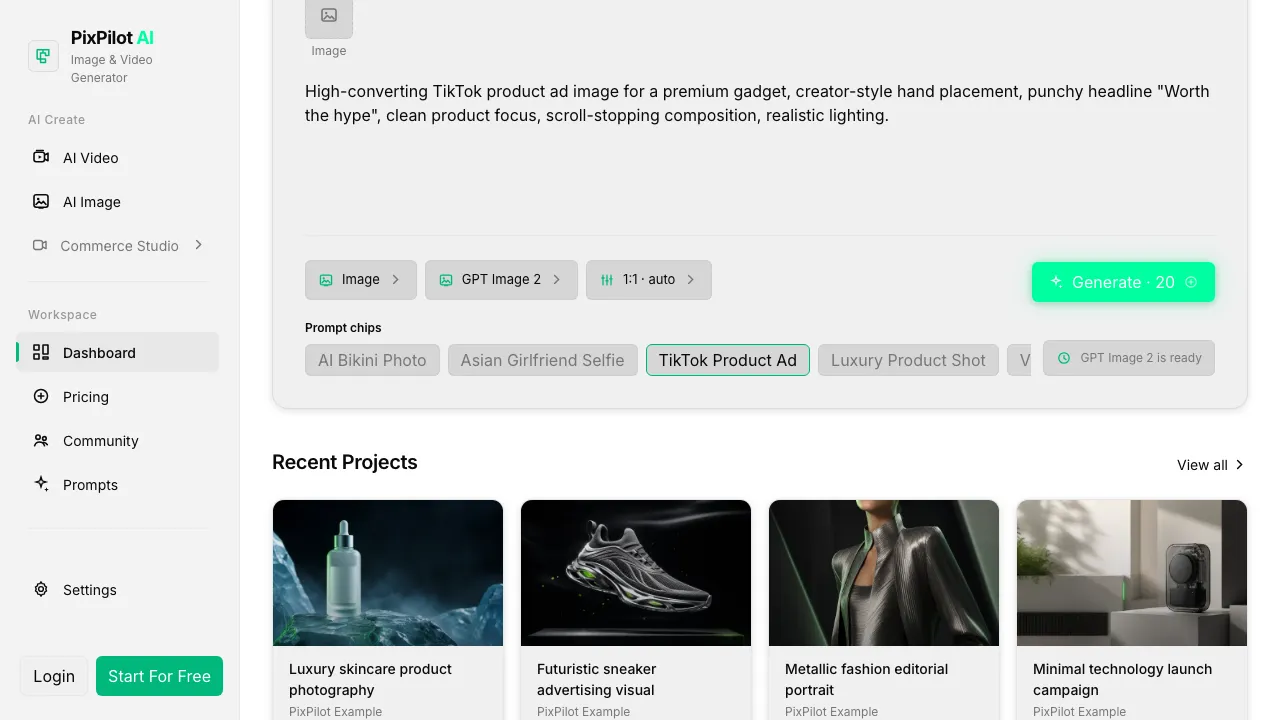This screenshot has width=1280, height=720.
Task: Open the Pricing page icon
Action: click(41, 396)
